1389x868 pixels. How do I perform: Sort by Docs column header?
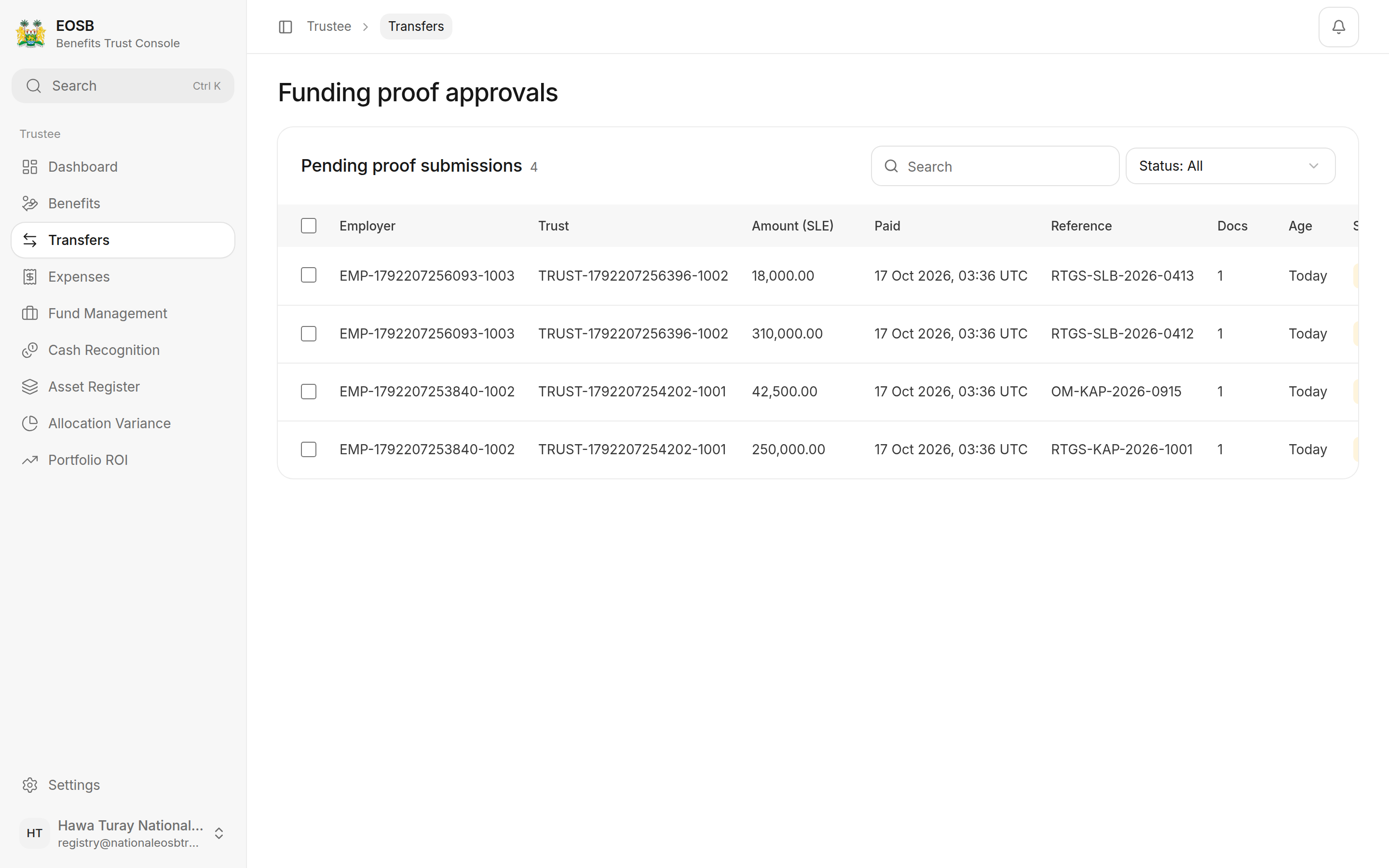1232,226
